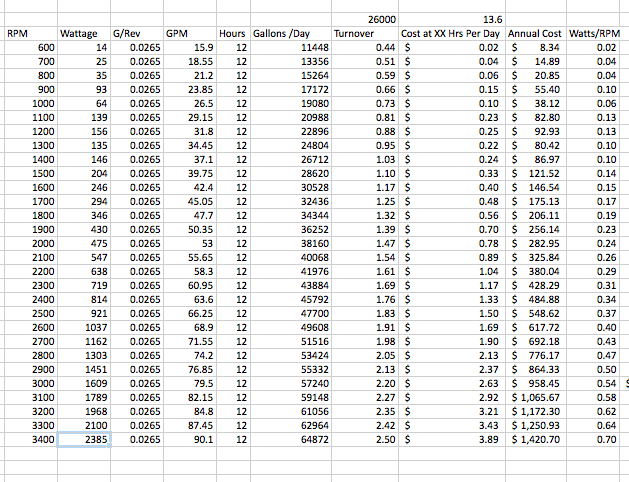Select gallons per day cell 11448
The height and width of the screenshot is (482, 629).
[x=291, y=48]
